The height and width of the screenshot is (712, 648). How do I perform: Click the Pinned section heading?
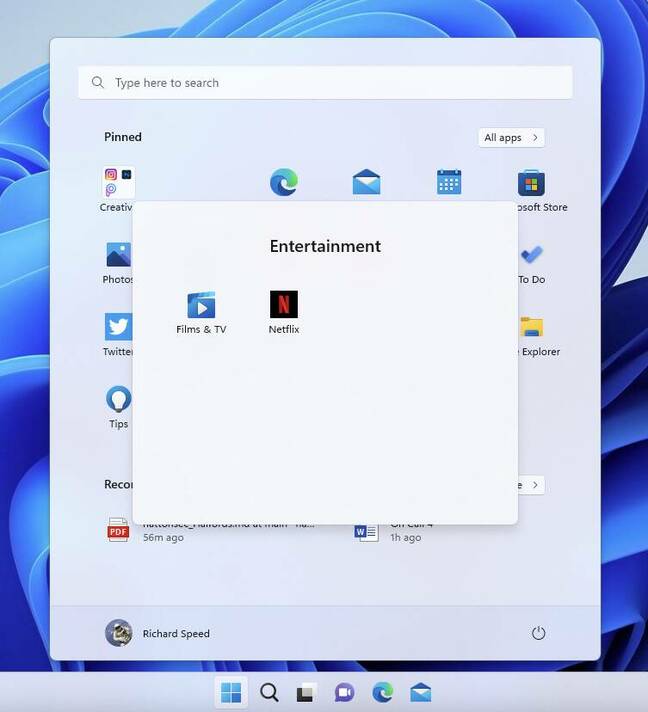[x=123, y=137]
